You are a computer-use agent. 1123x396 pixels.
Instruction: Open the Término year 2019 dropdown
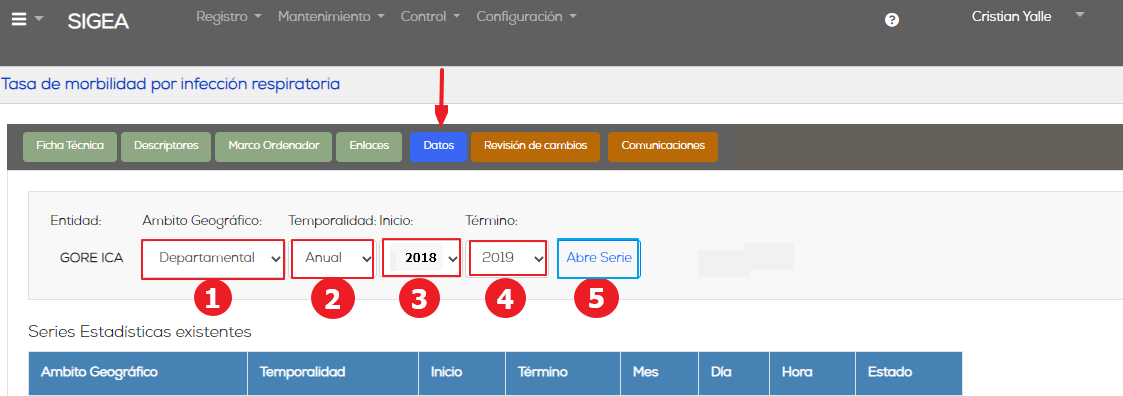(507, 259)
